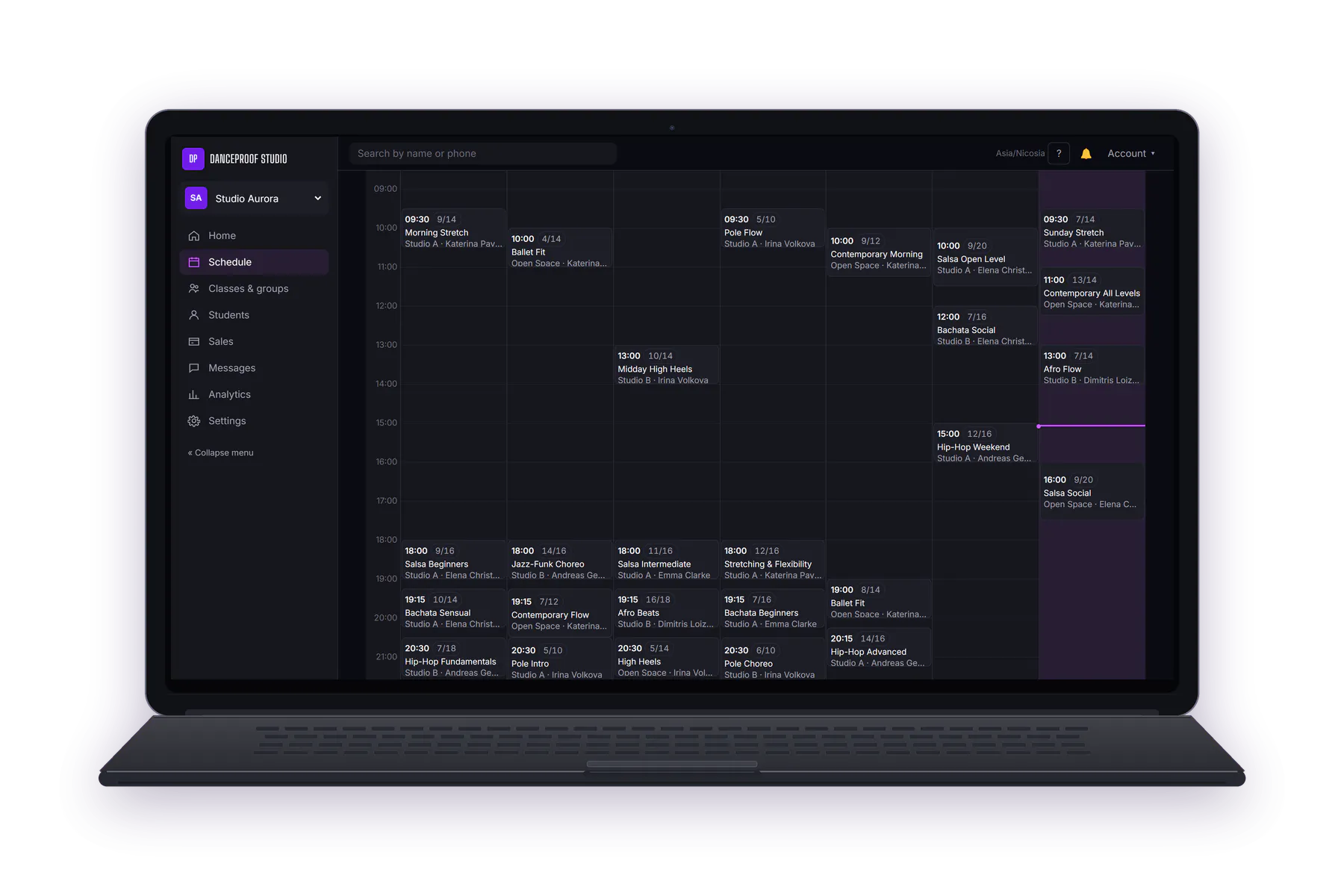Screen dimensions: 1344x896
Task: Open the Sales menu item
Action: point(254,342)
